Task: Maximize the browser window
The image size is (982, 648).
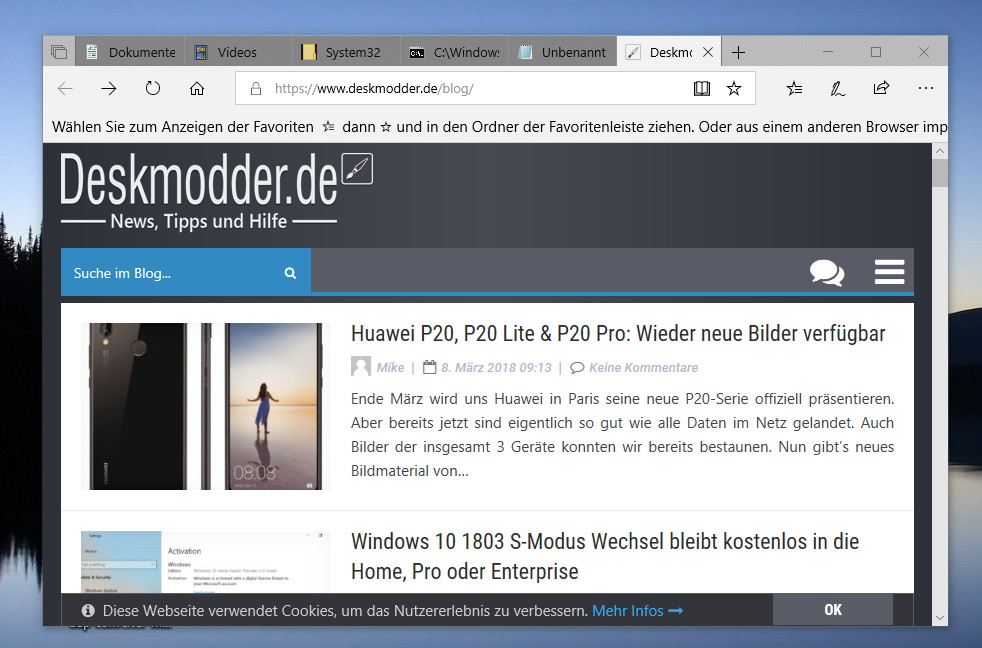Action: (876, 52)
